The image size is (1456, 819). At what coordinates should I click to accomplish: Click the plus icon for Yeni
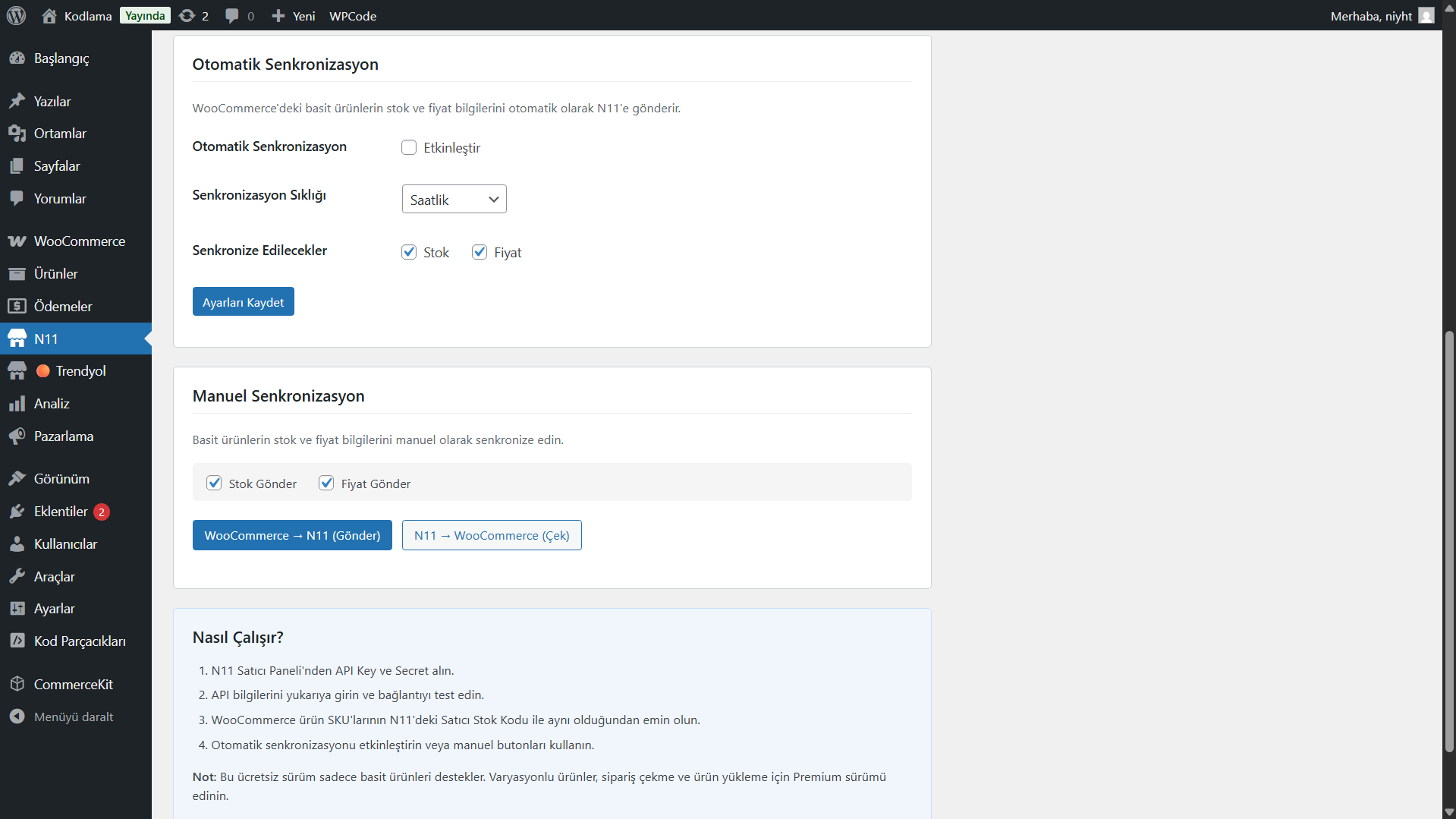pyautogui.click(x=278, y=16)
